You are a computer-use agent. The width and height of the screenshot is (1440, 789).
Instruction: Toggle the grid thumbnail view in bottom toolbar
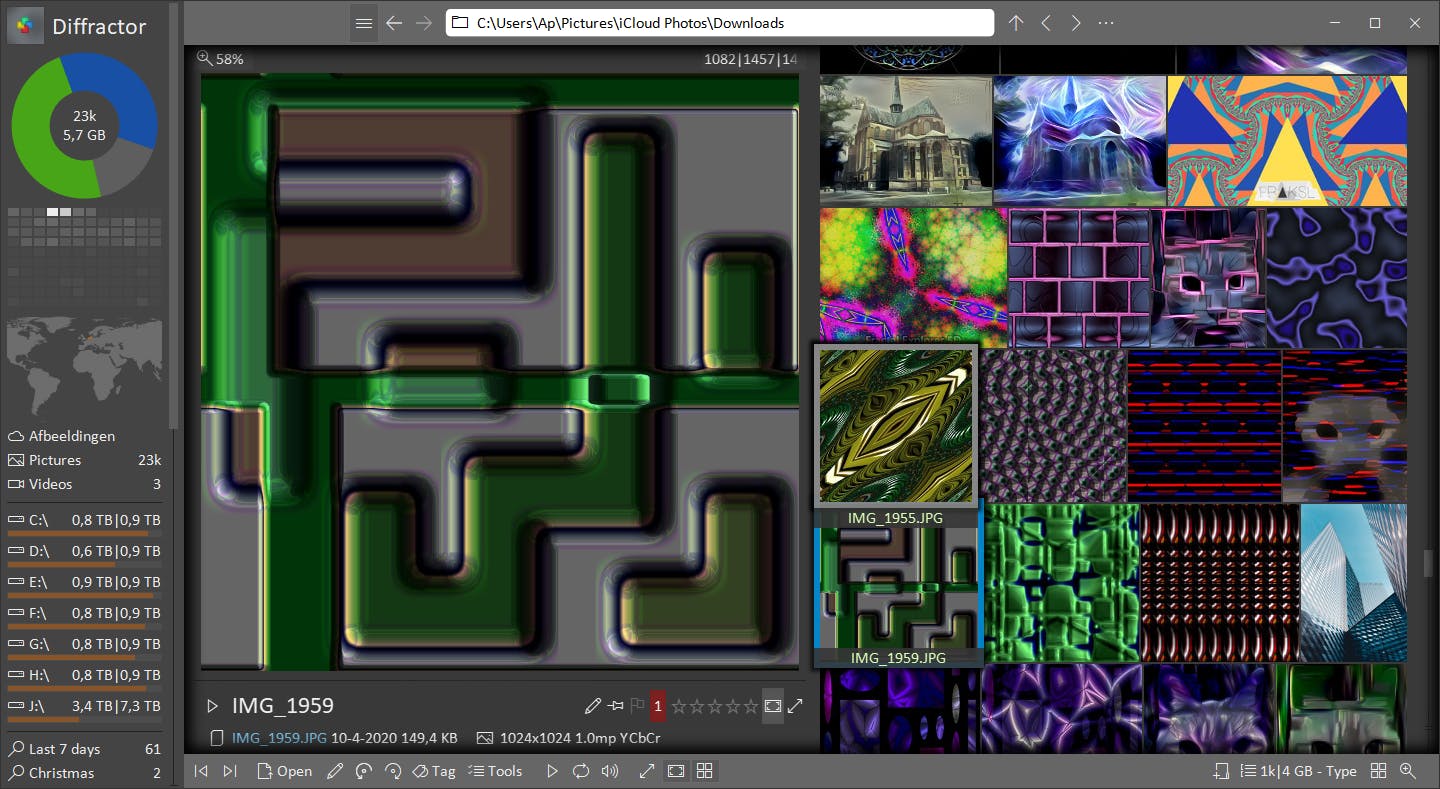click(705, 771)
